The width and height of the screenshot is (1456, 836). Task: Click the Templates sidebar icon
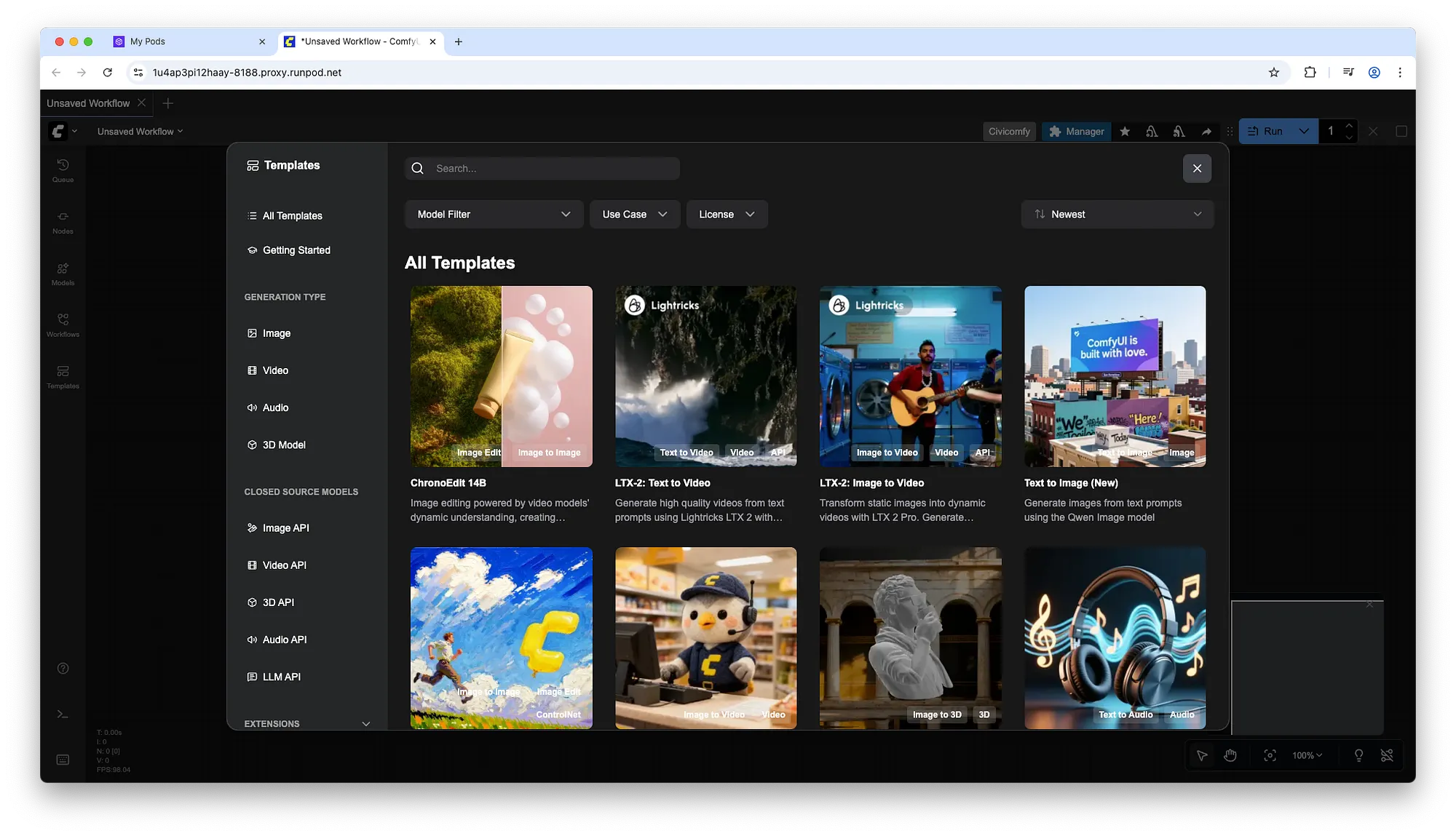(63, 377)
